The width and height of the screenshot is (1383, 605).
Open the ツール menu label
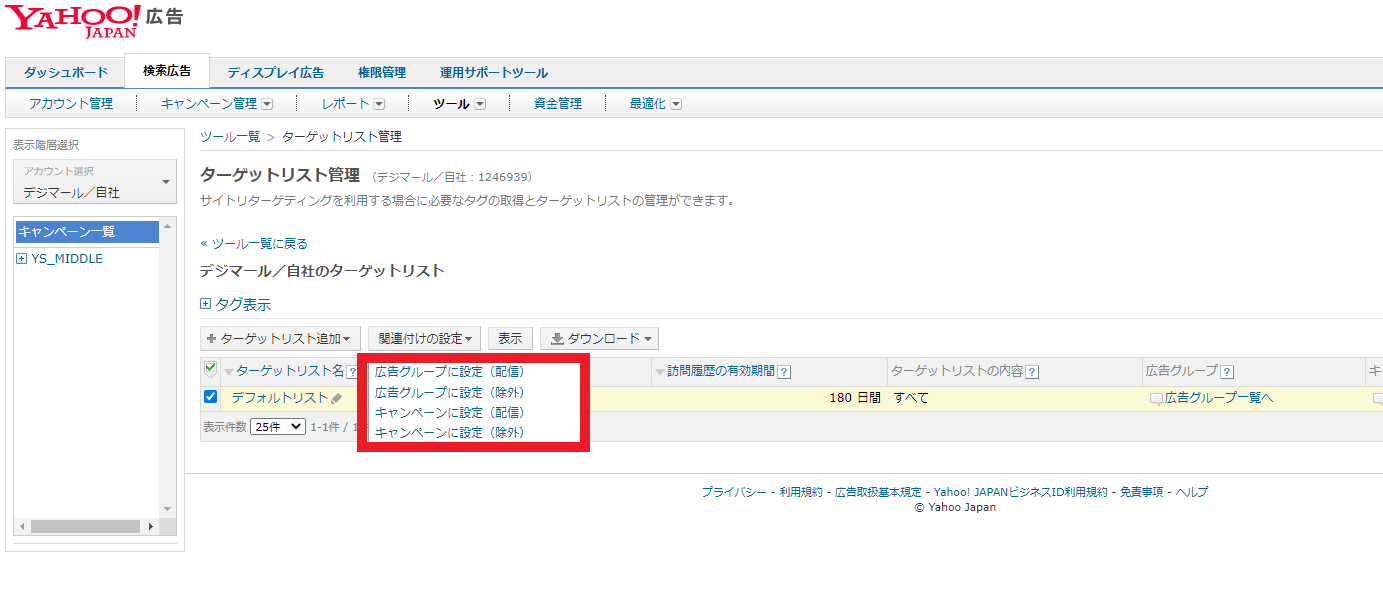point(451,103)
